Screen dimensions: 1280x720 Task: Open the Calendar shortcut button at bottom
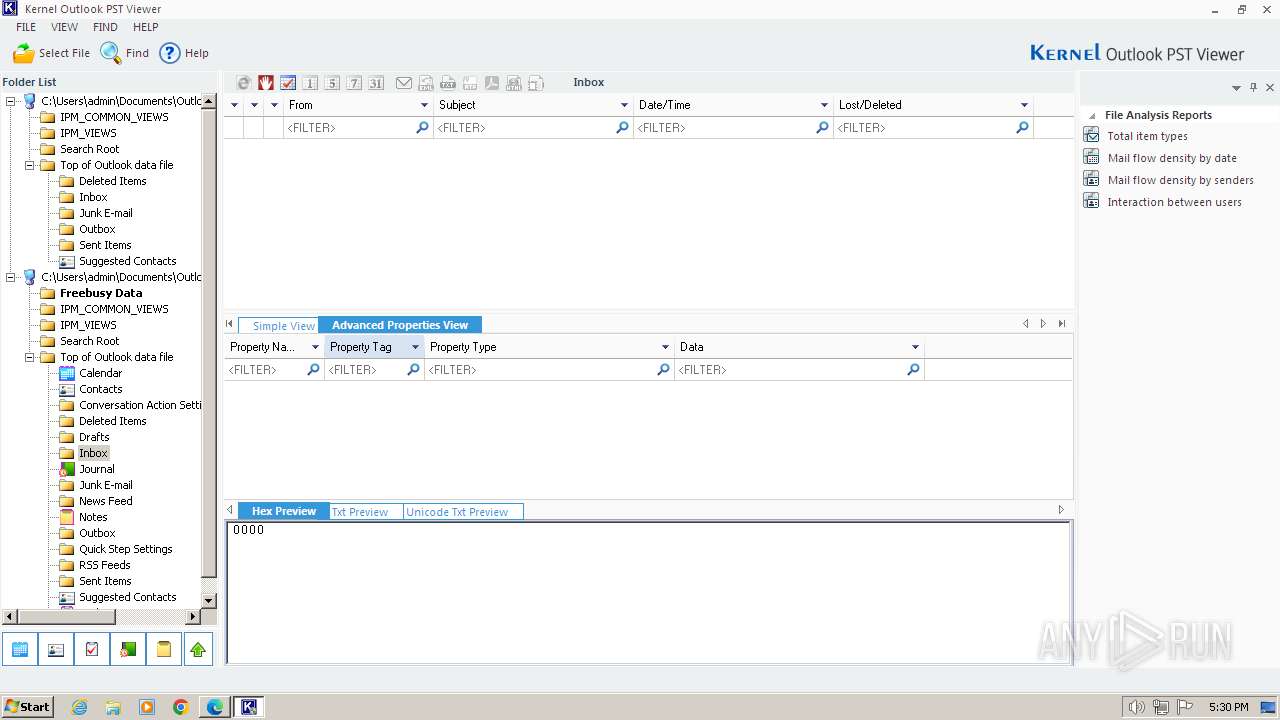click(20, 650)
